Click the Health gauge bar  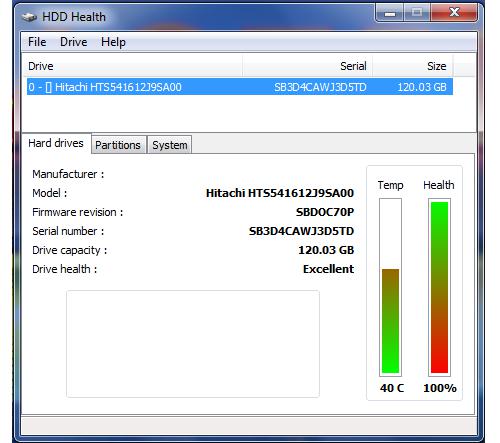click(x=439, y=287)
